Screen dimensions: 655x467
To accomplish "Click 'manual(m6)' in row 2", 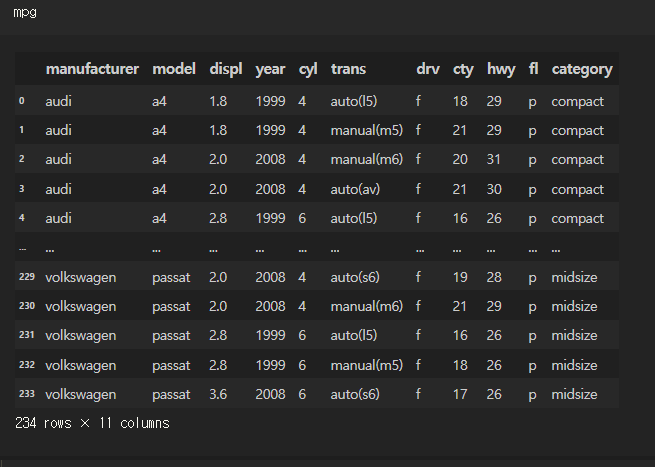I will coord(367,159).
